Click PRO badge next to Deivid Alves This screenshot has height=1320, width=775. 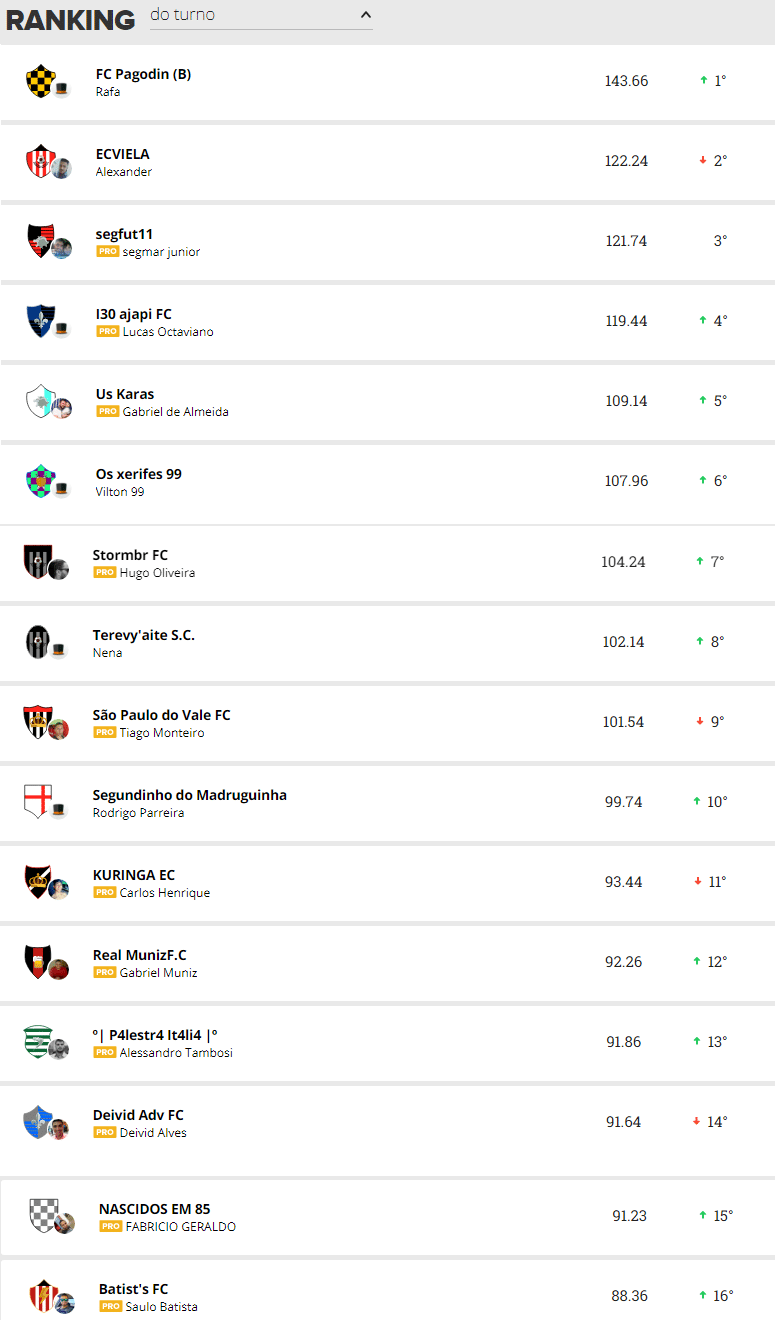104,1133
